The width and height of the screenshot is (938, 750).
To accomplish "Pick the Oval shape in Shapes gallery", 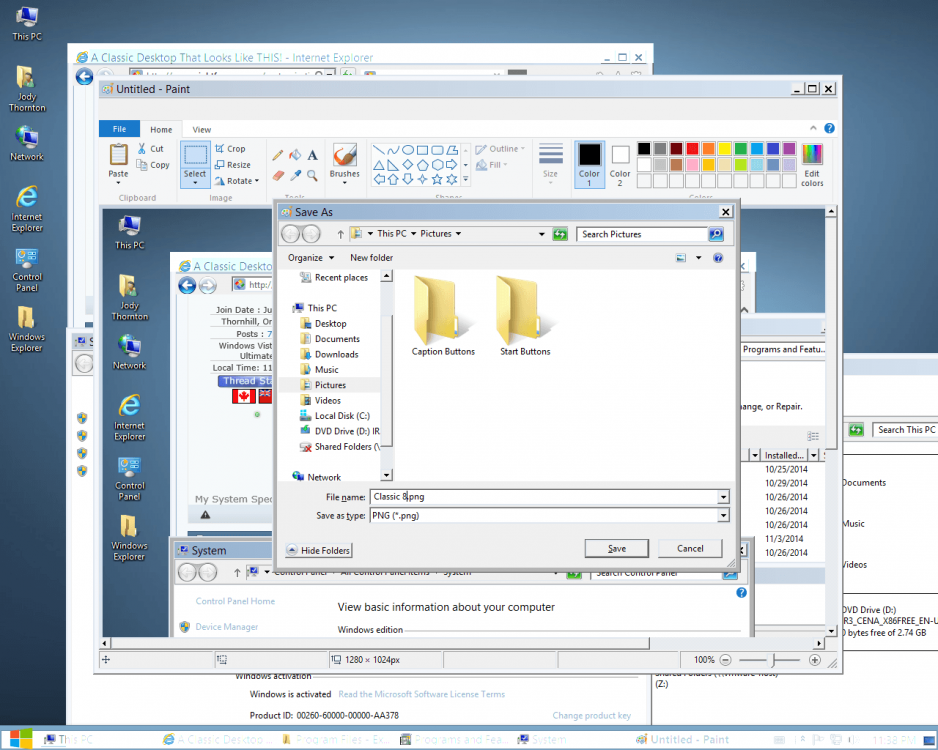I will tap(408, 150).
